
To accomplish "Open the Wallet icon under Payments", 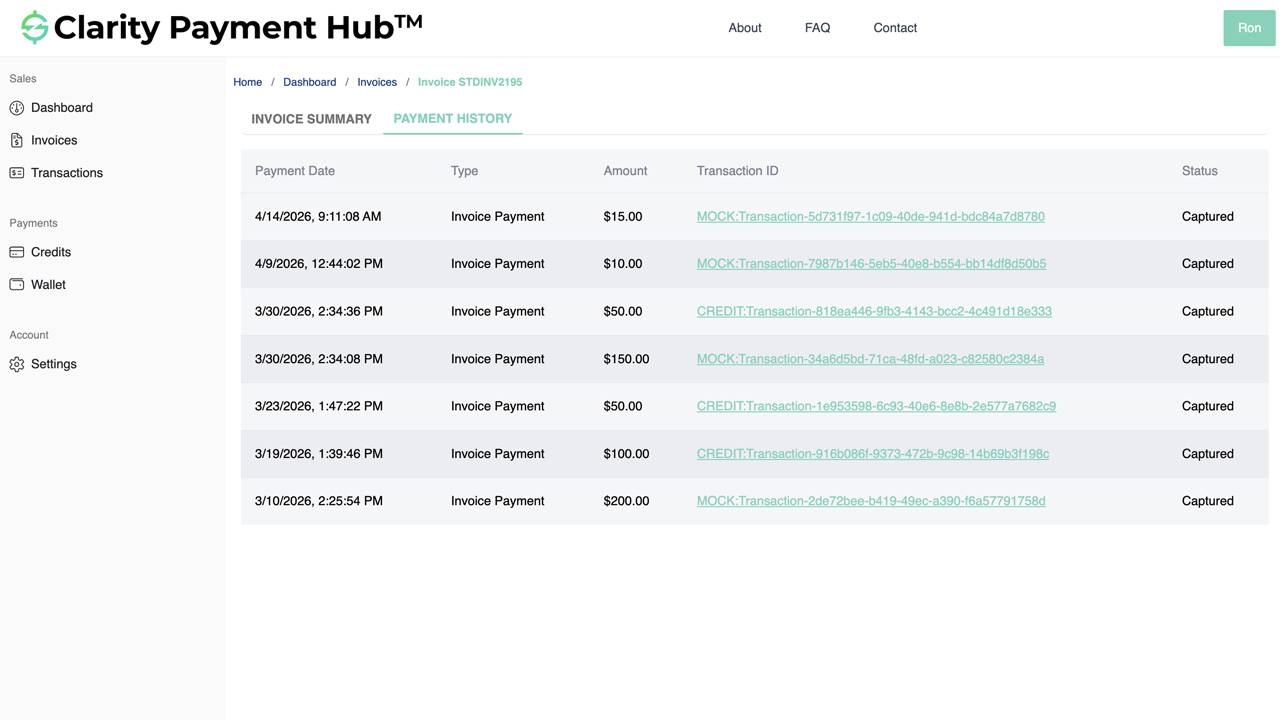I will pos(16,284).
